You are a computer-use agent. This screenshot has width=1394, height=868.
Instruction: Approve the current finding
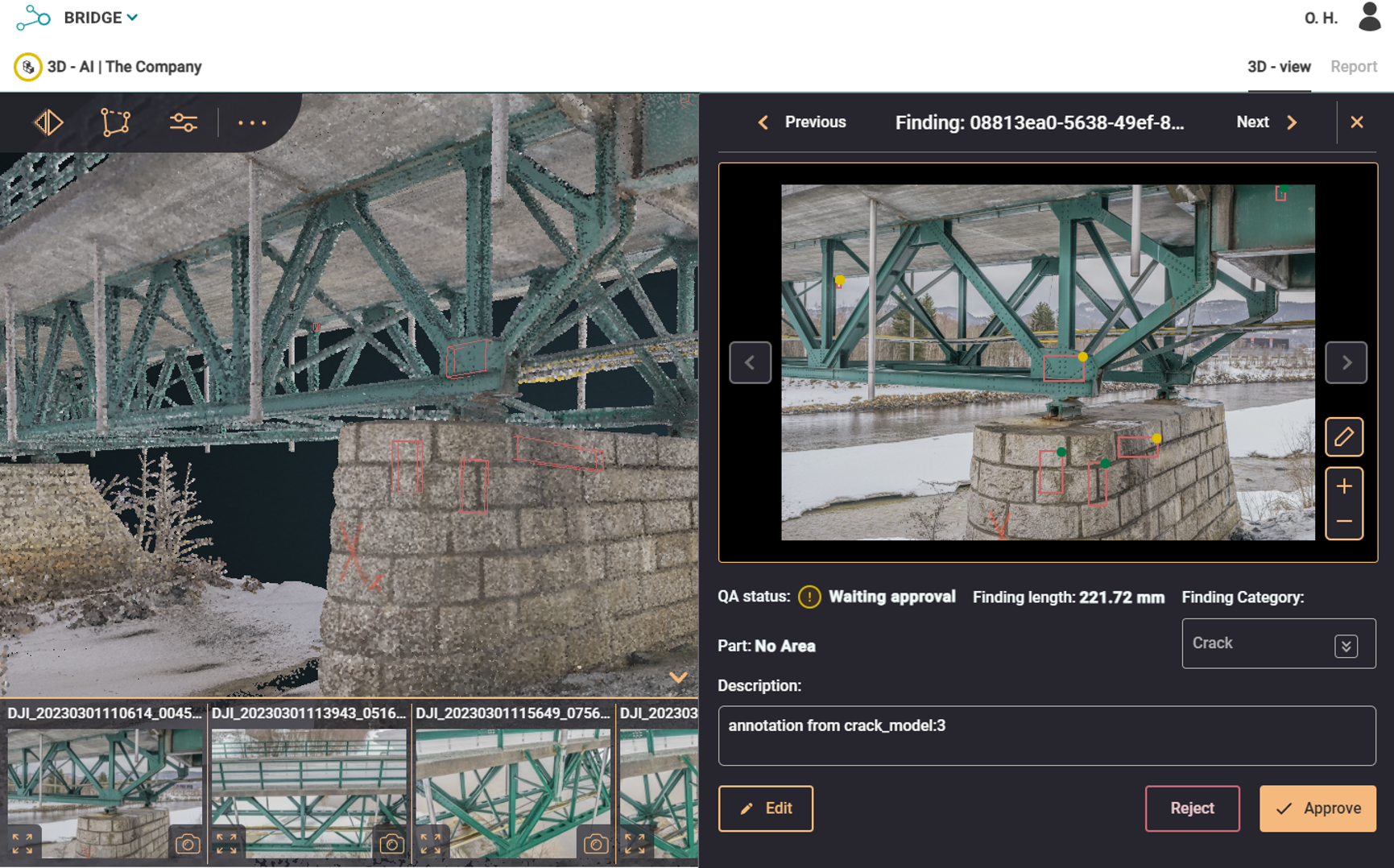pyautogui.click(x=1317, y=808)
